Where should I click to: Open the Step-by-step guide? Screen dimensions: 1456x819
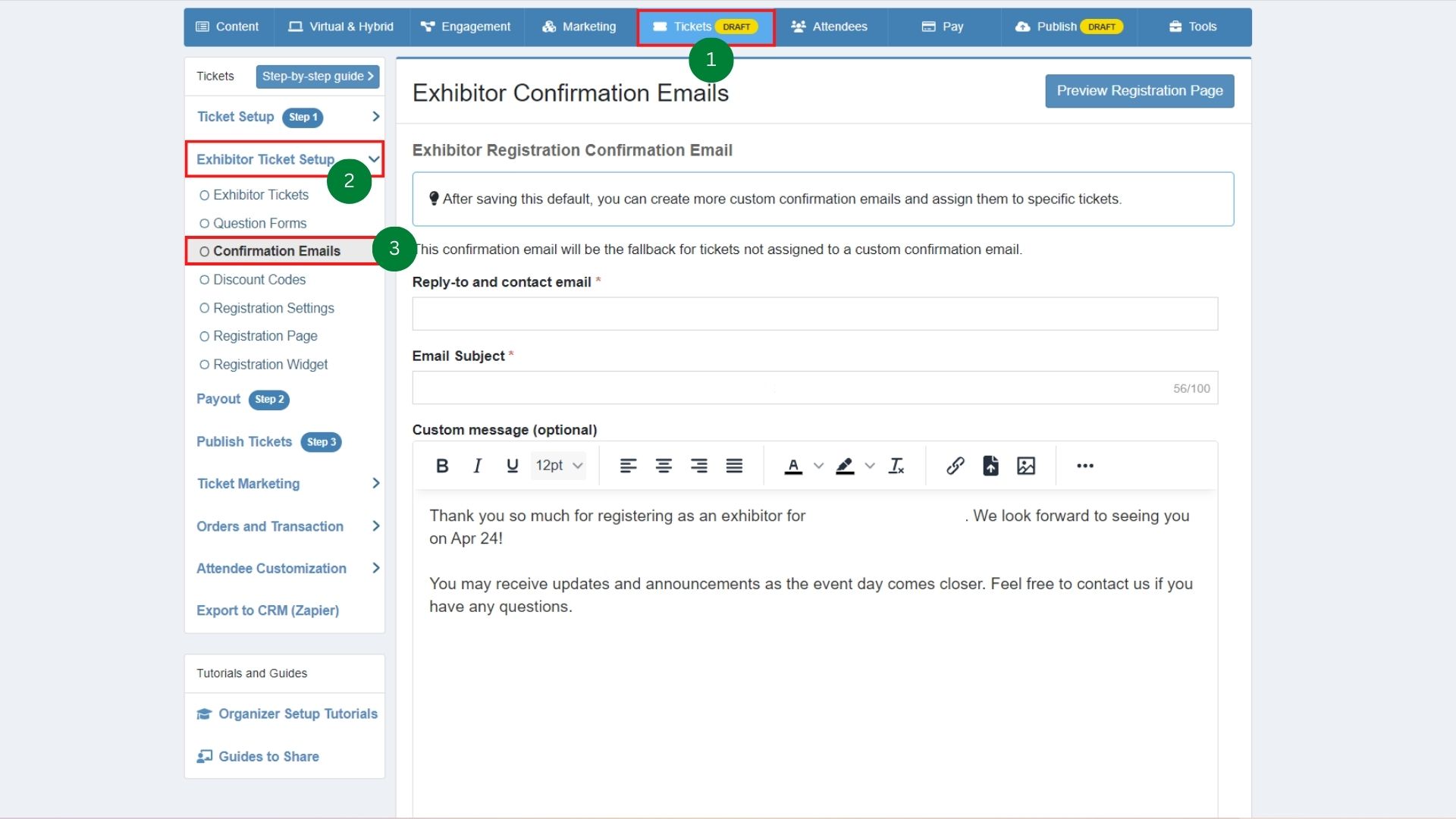point(318,77)
